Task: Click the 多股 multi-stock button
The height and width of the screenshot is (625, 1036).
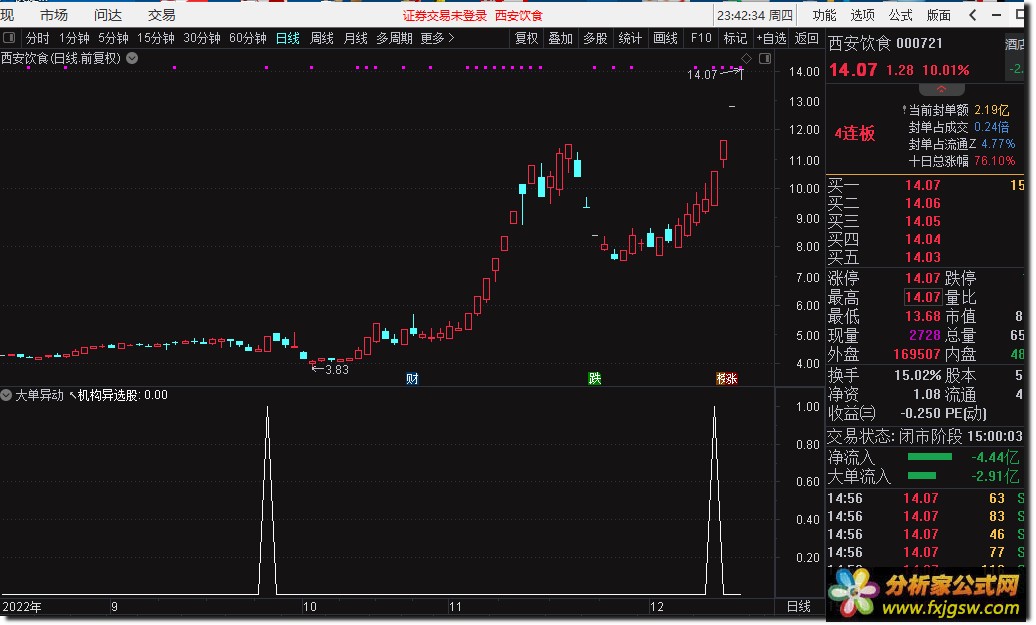Action: tap(595, 38)
